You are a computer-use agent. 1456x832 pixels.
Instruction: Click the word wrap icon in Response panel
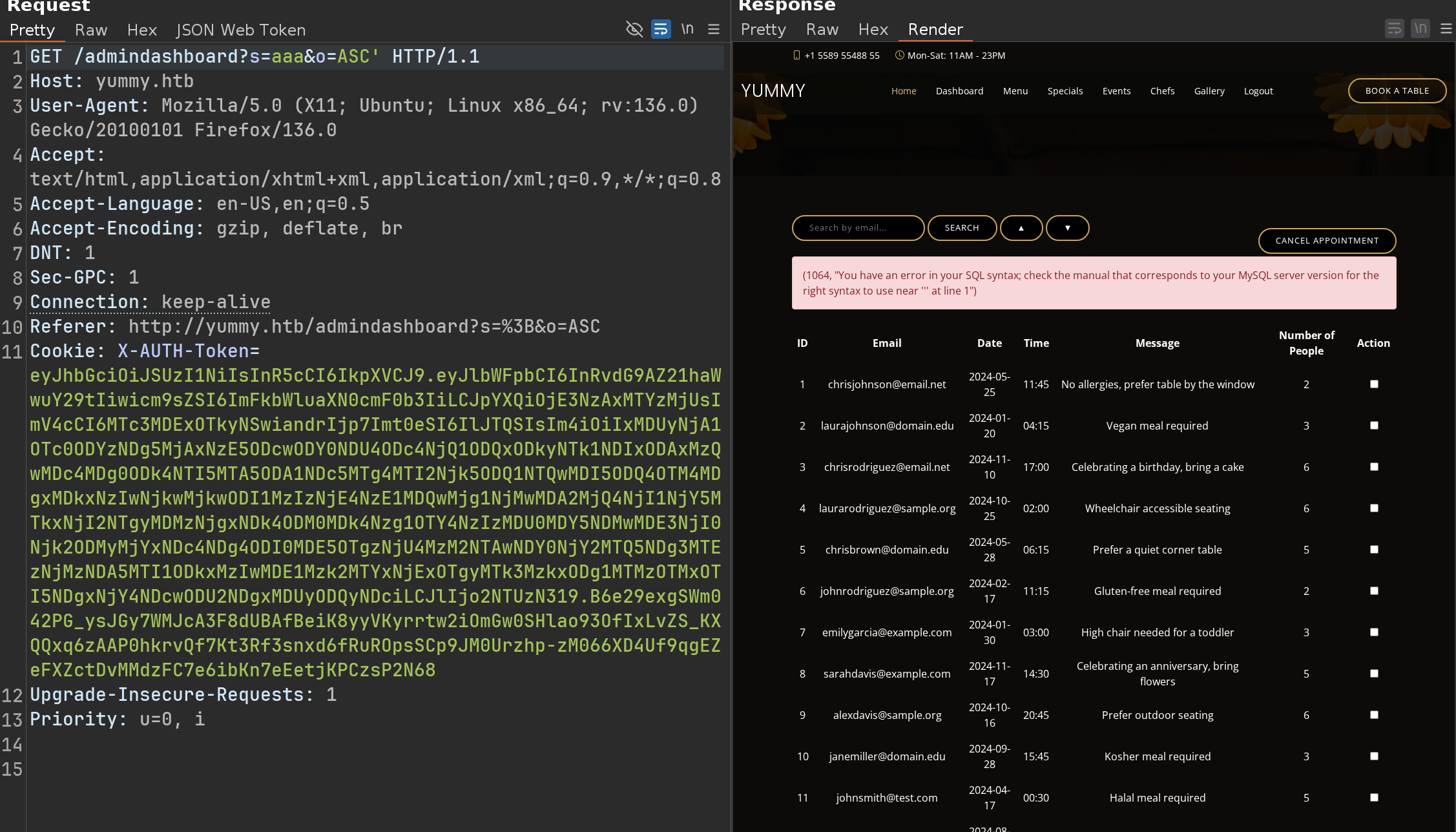point(1394,29)
